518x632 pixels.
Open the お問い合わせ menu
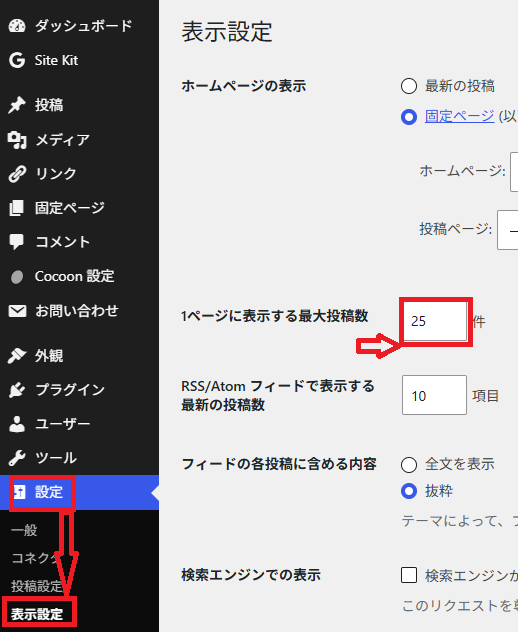click(79, 311)
